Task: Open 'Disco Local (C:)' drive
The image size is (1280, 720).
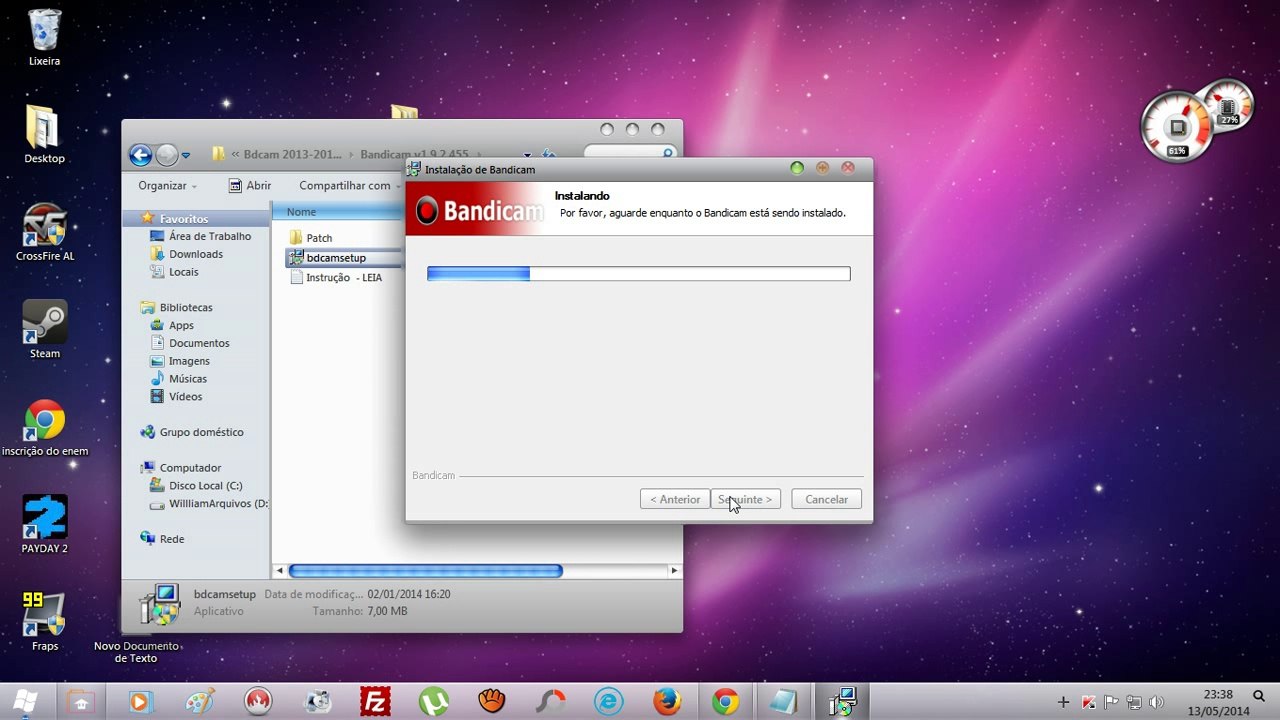Action: coord(205,486)
